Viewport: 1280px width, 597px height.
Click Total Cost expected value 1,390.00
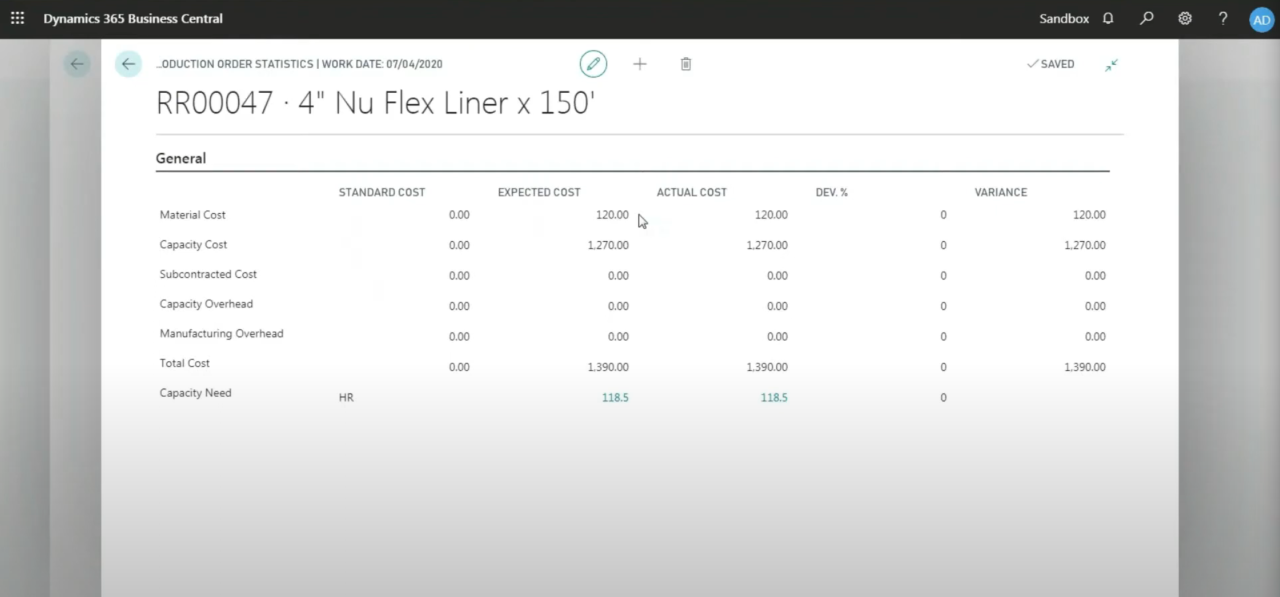[608, 367]
